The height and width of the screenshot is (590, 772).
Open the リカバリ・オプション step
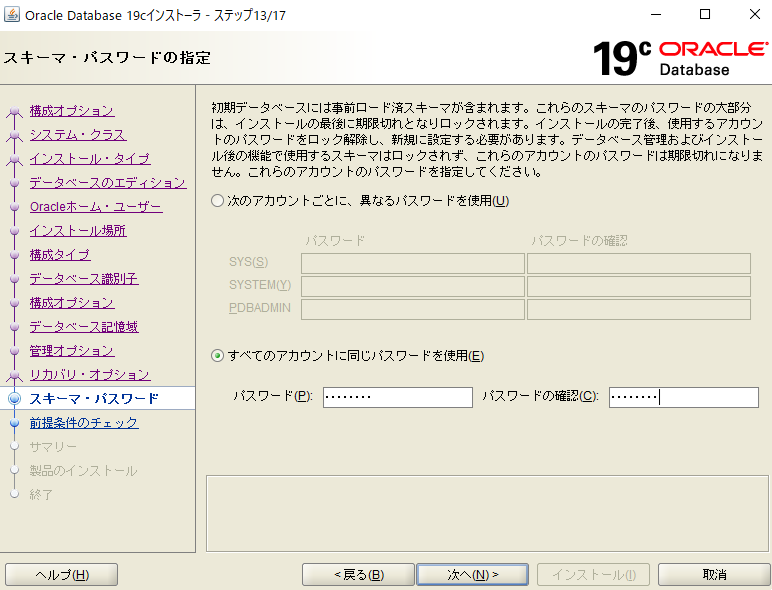(89, 374)
